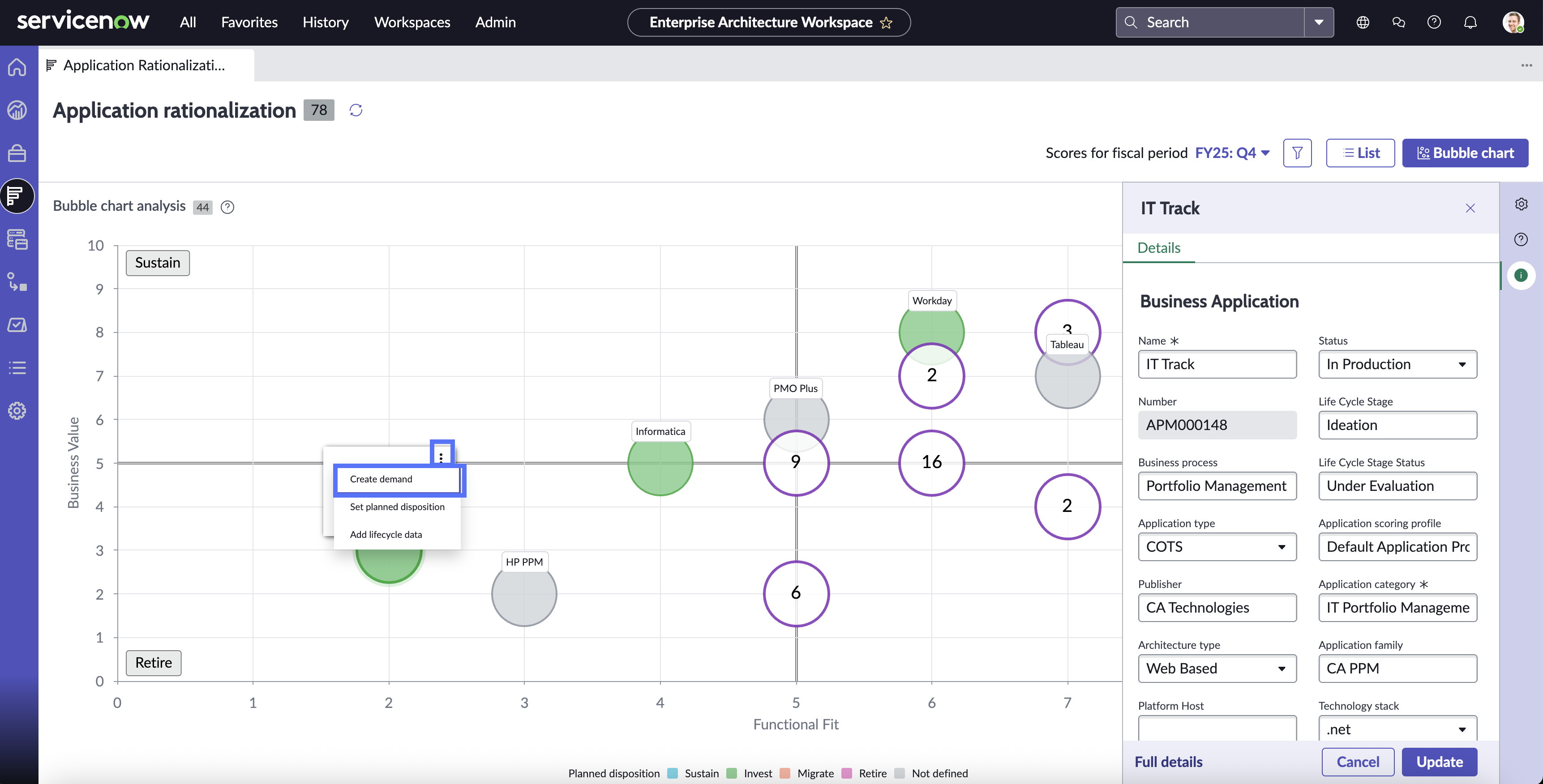Screen dimensions: 1543x784
Task: Select the Application Rationalizati... tab
Action: 146,65
